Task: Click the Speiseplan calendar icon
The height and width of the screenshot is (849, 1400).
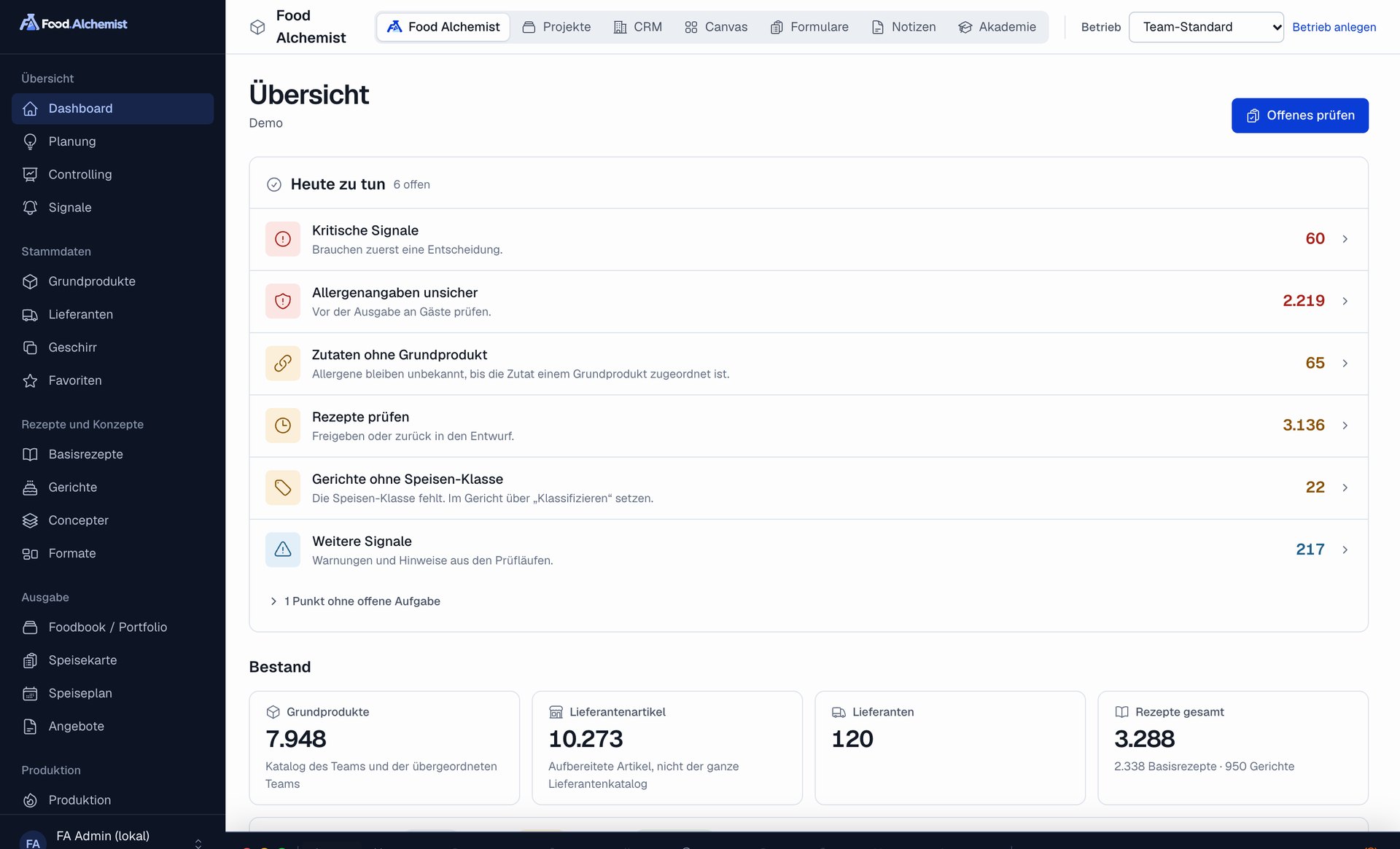Action: pos(30,693)
